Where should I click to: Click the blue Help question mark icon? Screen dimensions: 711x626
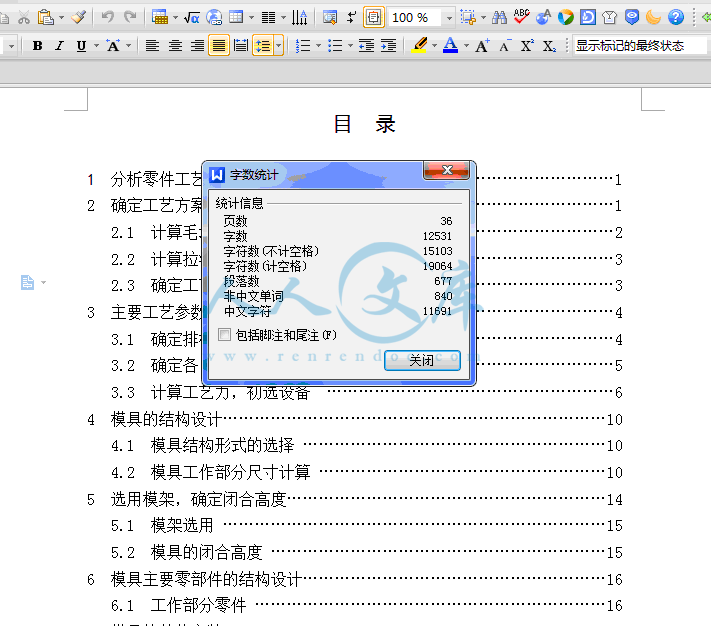click(676, 18)
